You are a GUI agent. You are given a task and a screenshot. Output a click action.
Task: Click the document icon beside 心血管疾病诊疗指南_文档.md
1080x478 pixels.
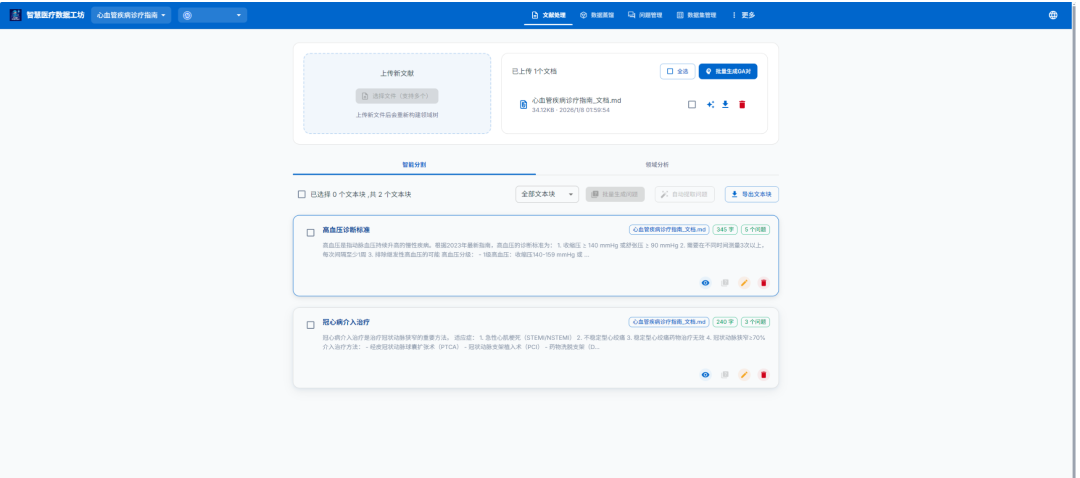[x=523, y=105]
